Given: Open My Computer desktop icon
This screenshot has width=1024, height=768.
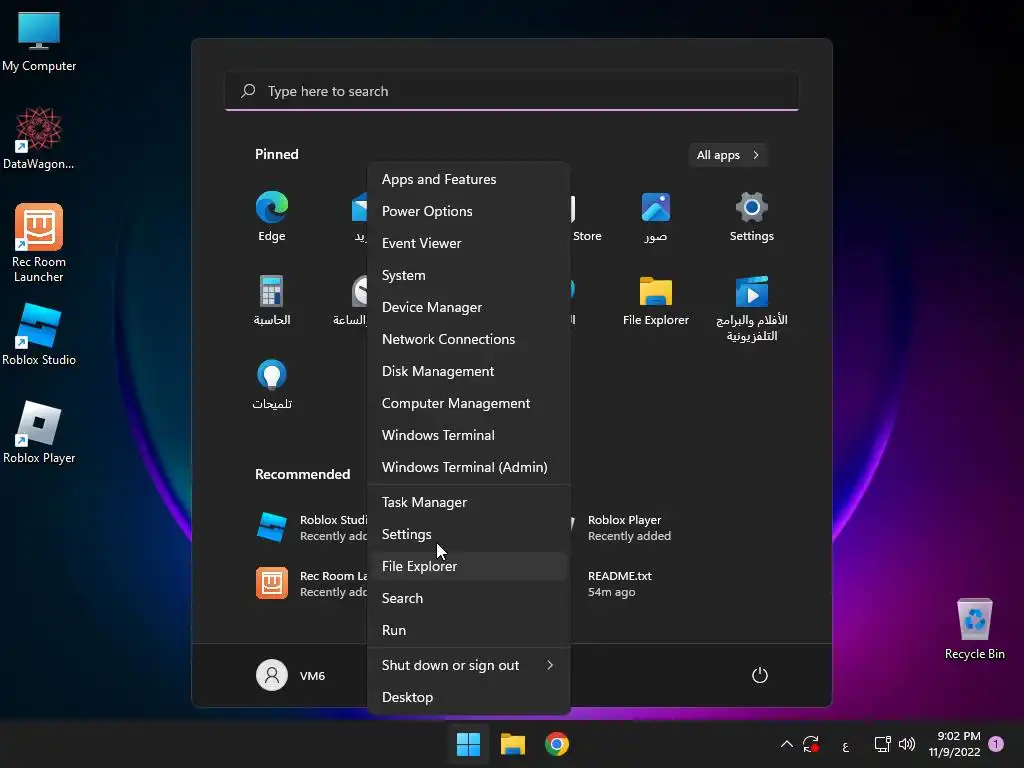Looking at the screenshot, I should pos(39,41).
